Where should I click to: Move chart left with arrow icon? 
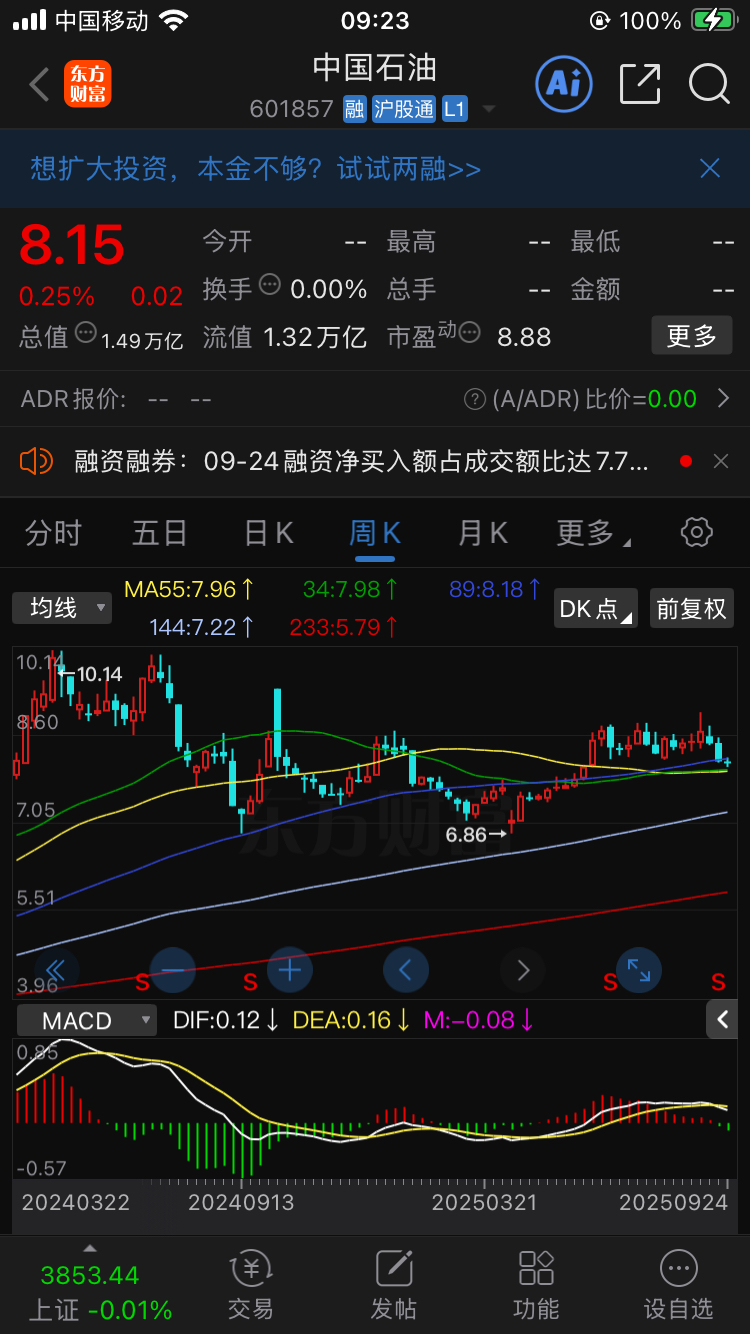406,969
